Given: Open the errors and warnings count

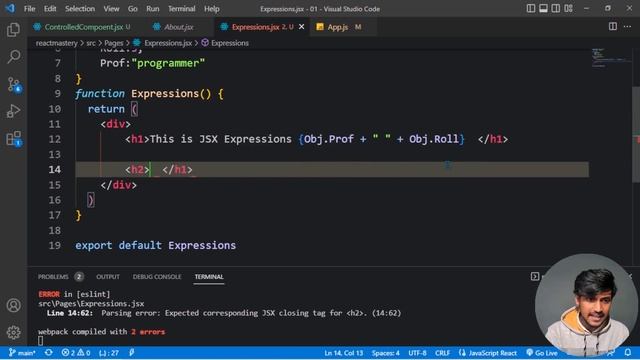Looking at the screenshot, I should pyautogui.click(x=76, y=353).
